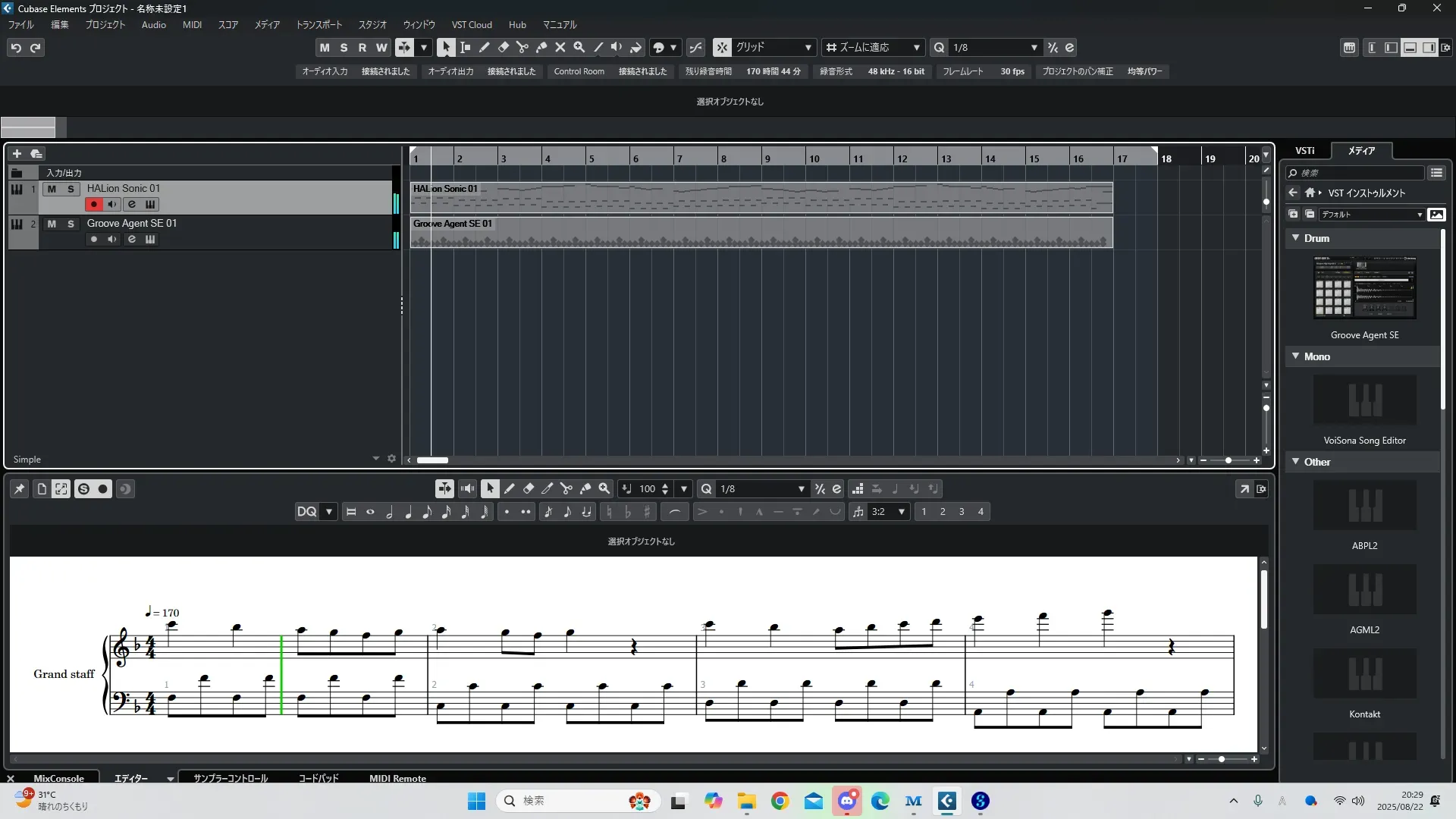Viewport: 1456px width, 819px height.
Task: Select the Glue tool in top toolbar
Action: [x=541, y=47]
